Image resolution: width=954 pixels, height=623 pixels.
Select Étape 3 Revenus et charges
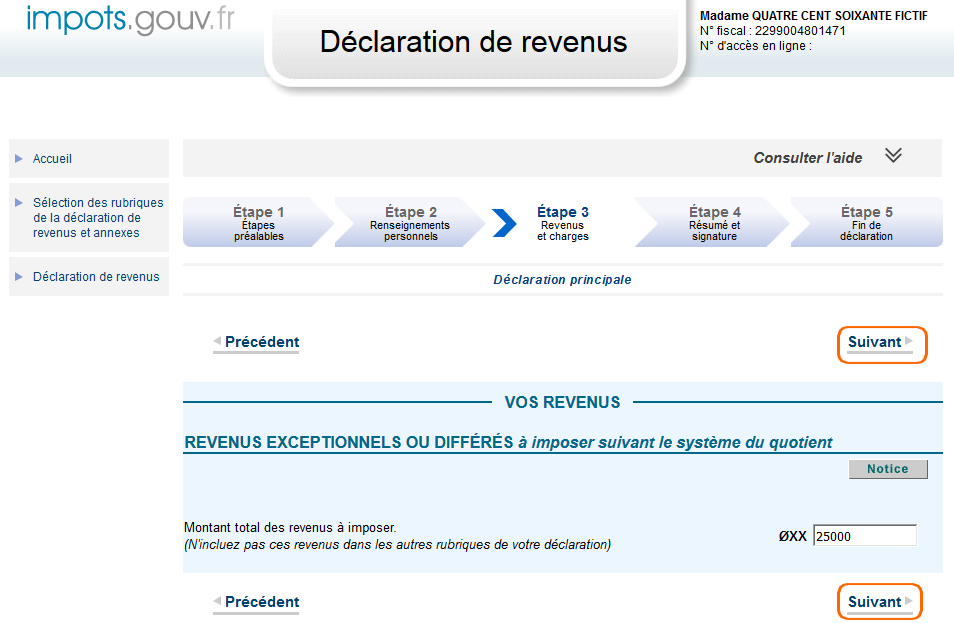563,223
